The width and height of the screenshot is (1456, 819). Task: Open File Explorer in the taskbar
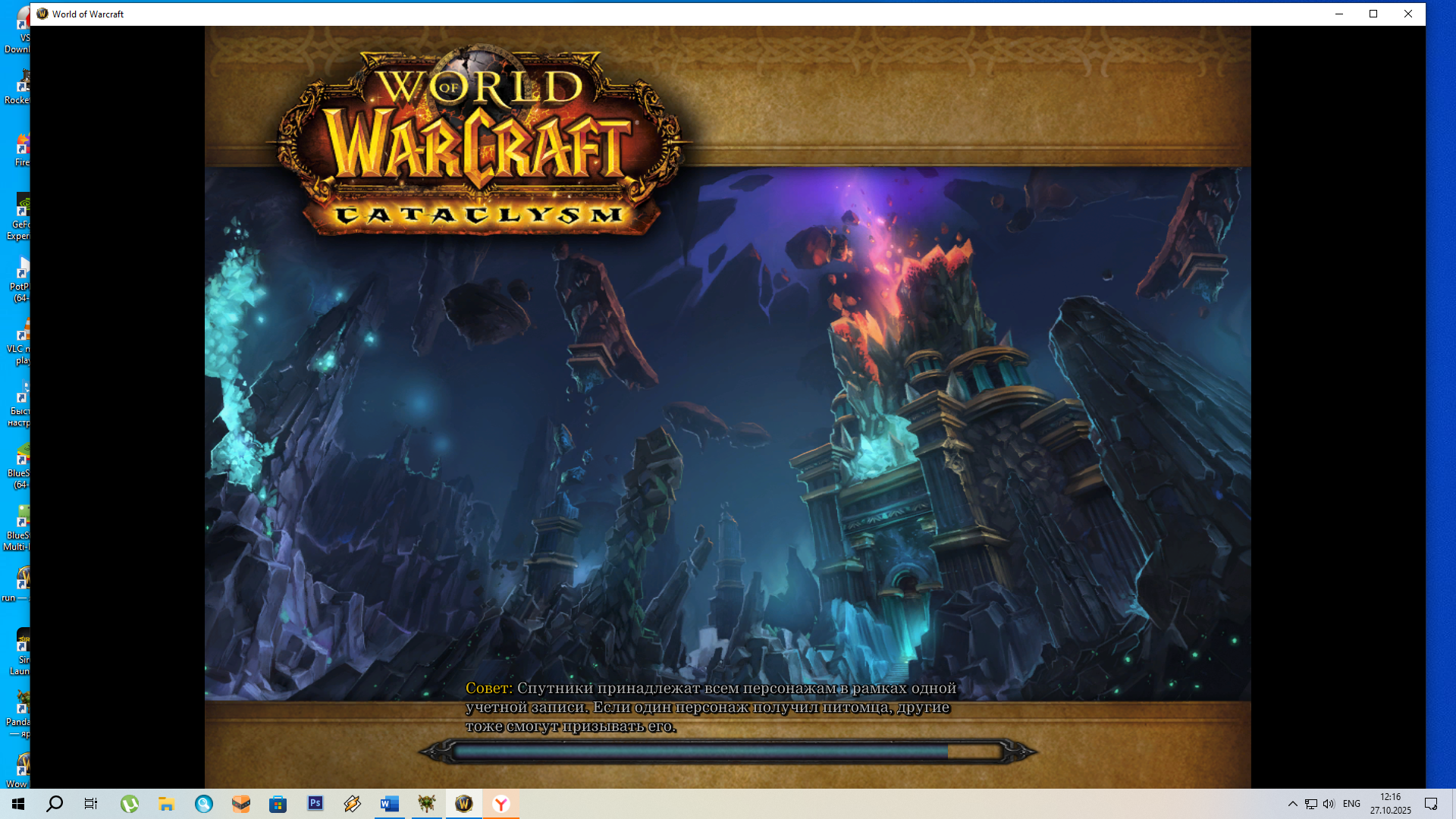(167, 804)
